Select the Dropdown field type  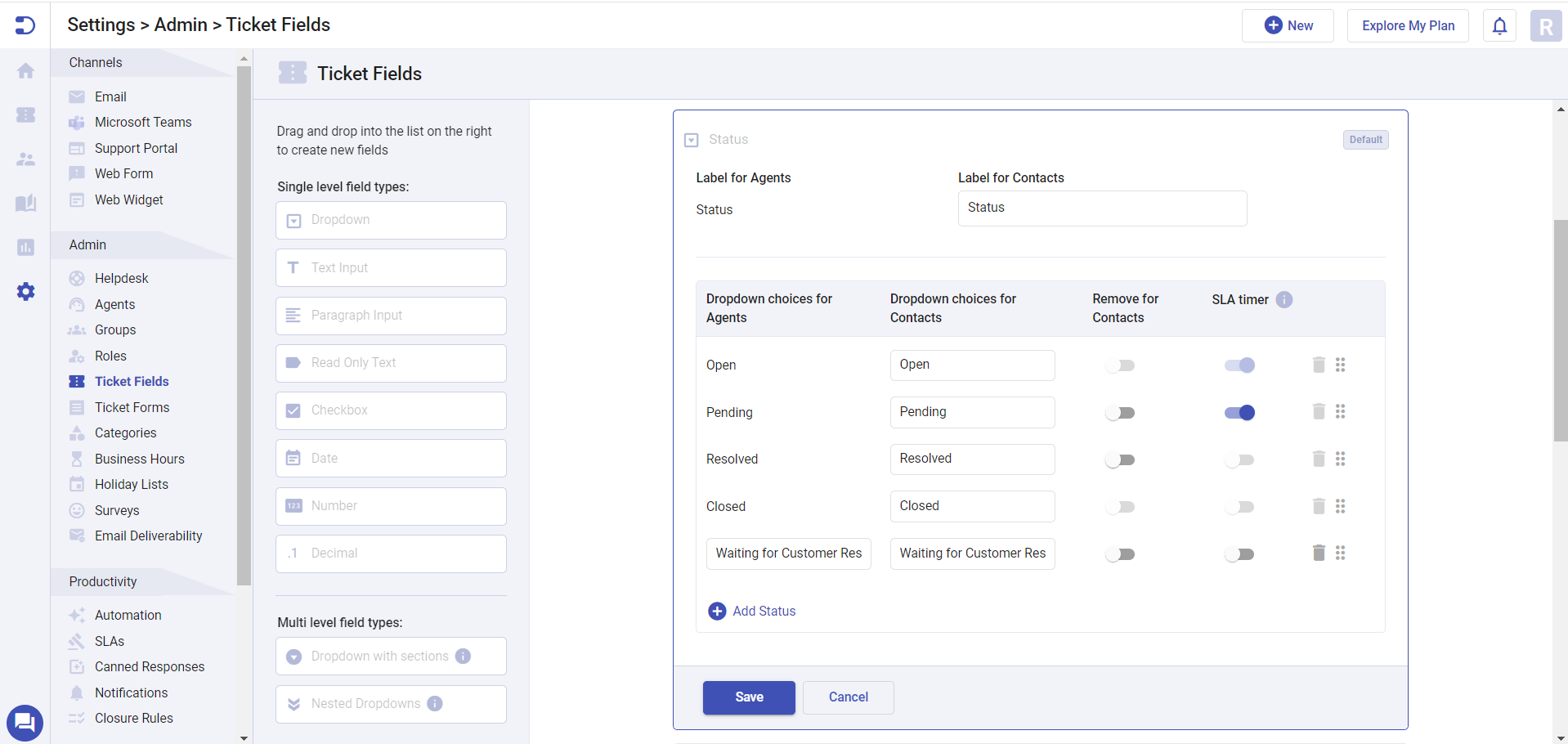(x=391, y=221)
